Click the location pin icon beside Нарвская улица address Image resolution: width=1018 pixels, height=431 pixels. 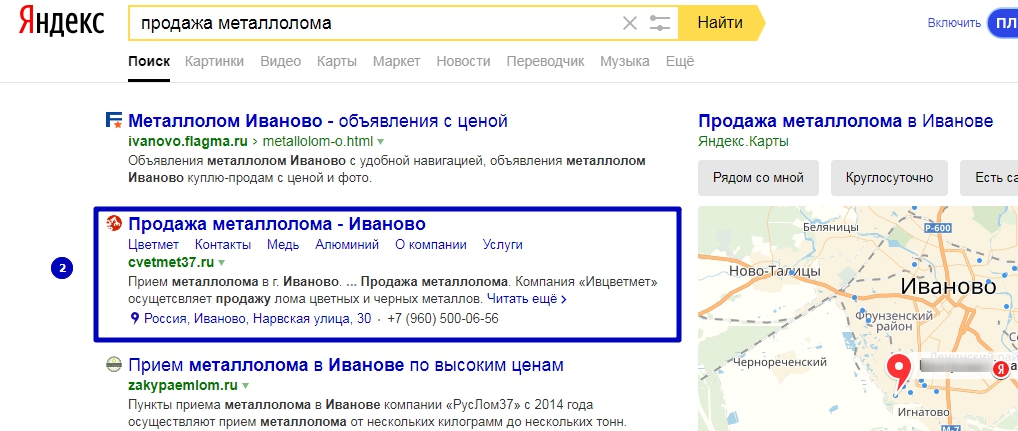click(x=135, y=319)
